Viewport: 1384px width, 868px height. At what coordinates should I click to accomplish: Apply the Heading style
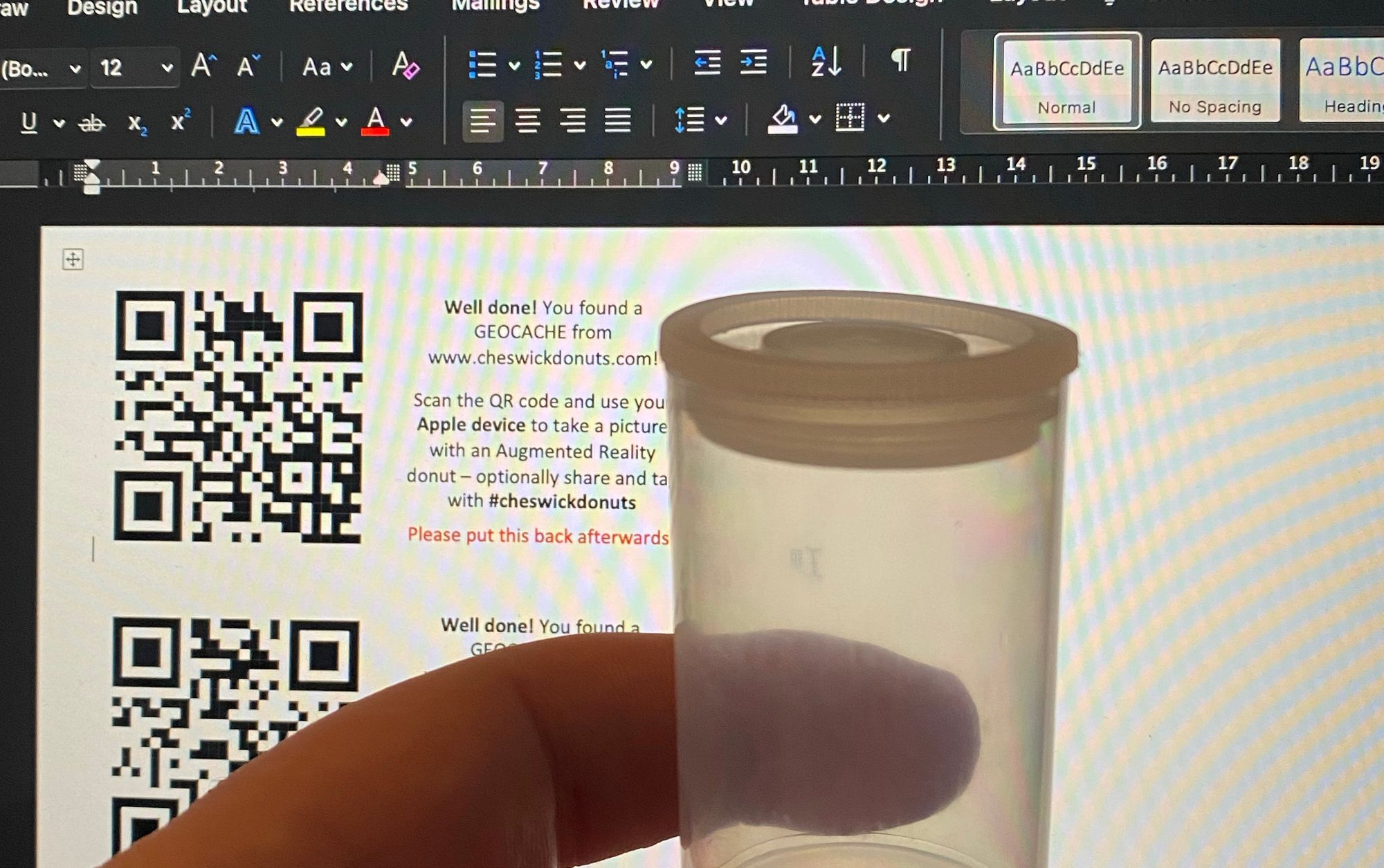tap(1342, 80)
